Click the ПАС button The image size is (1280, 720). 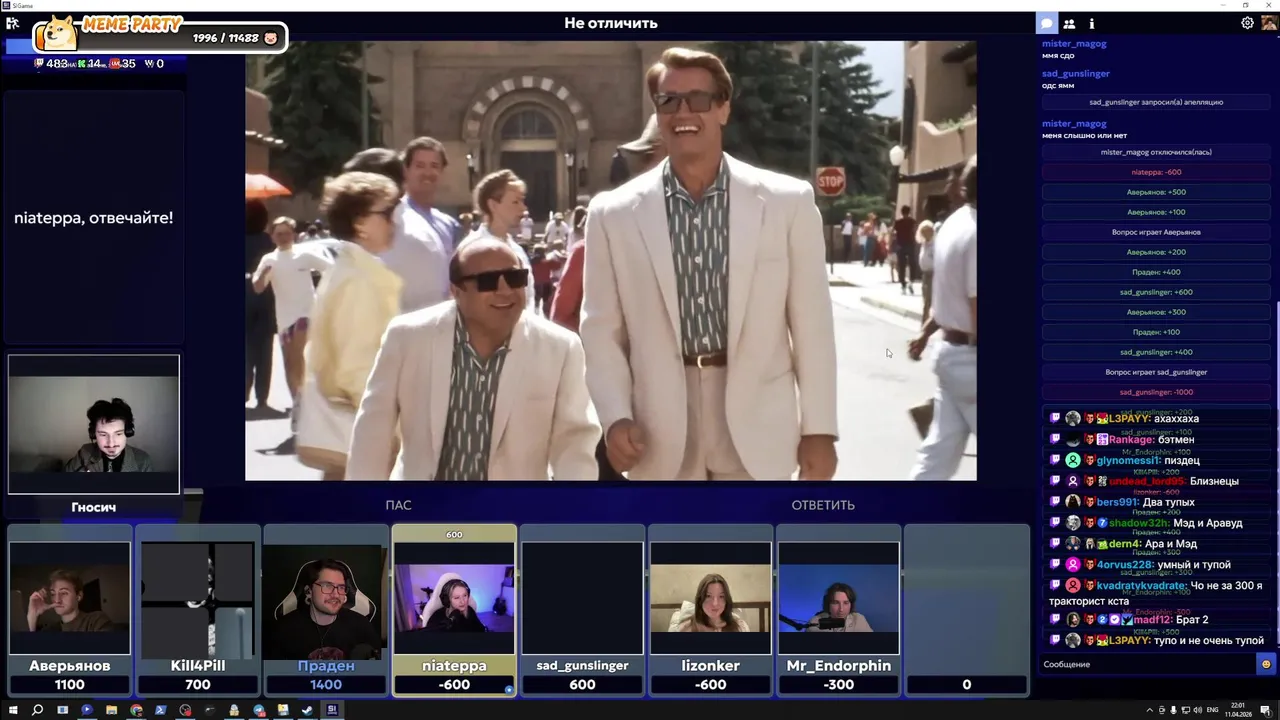coord(398,505)
